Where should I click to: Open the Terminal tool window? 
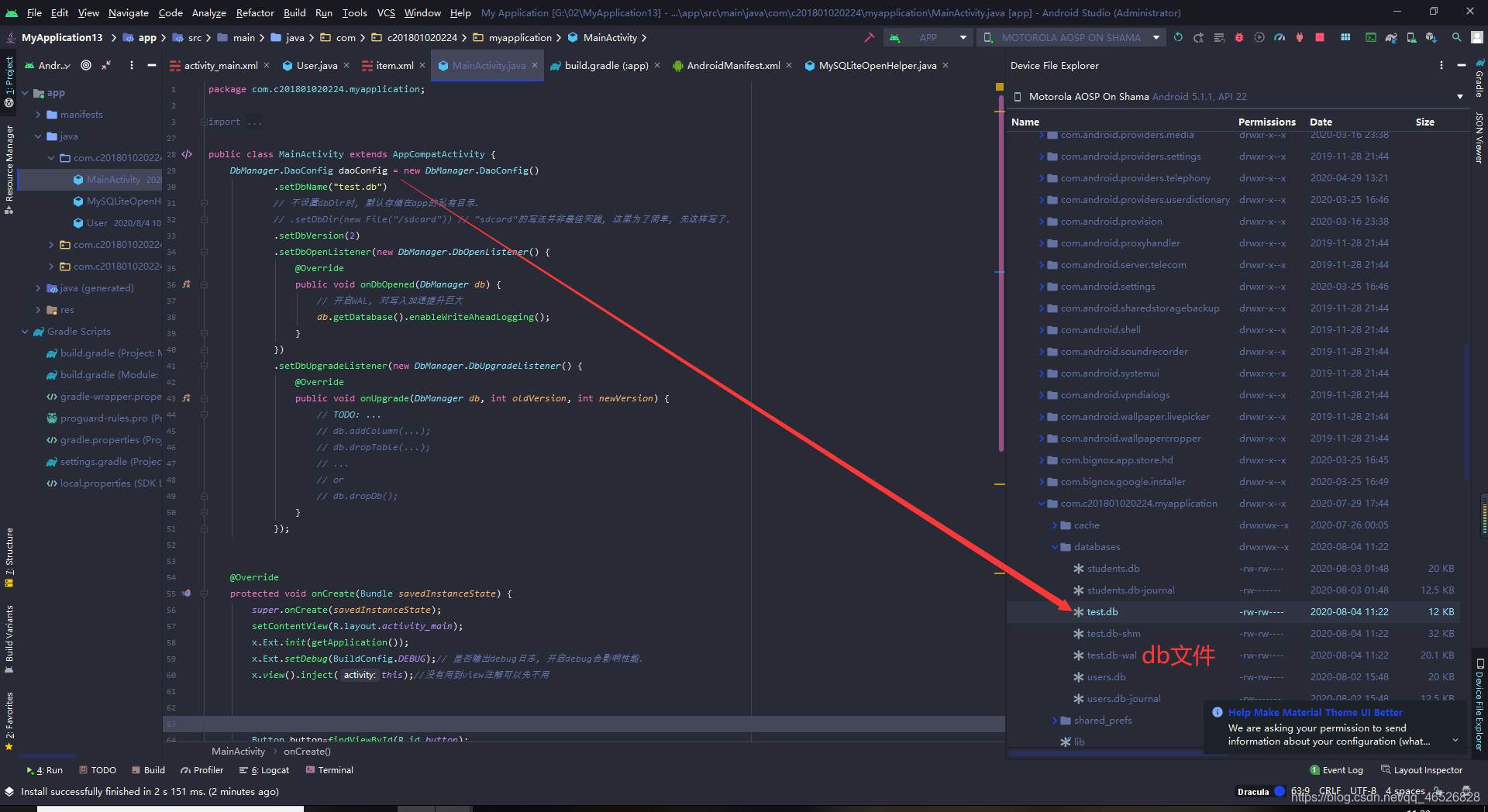(329, 770)
